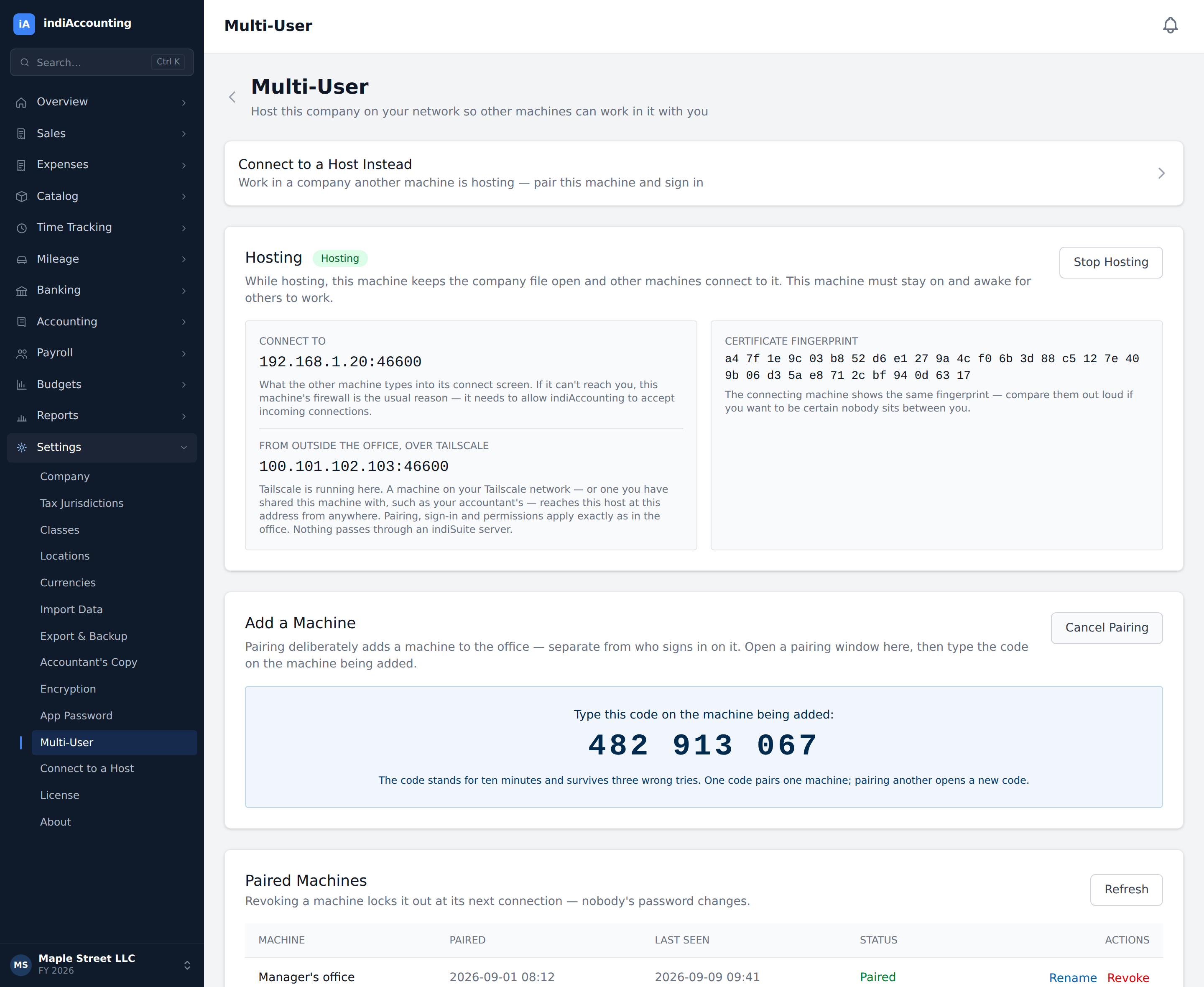The width and height of the screenshot is (1204, 987).
Task: Collapse the Settings section chevron
Action: coord(184,447)
